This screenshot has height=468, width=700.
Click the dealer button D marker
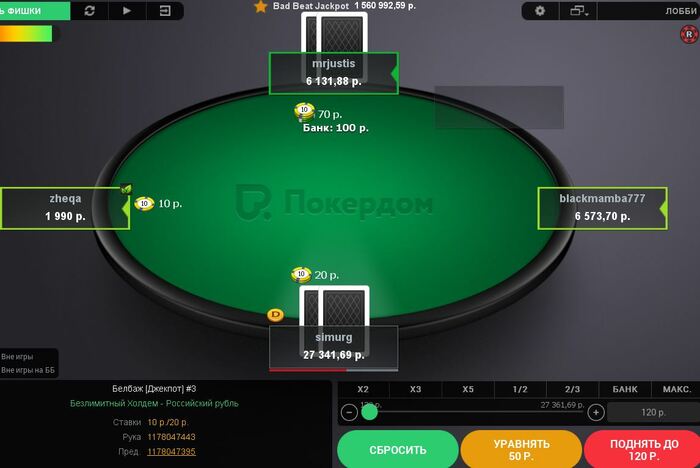tap(275, 315)
